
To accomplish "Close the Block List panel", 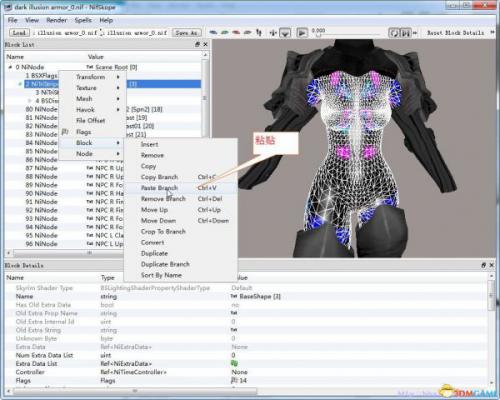I will click(x=205, y=44).
